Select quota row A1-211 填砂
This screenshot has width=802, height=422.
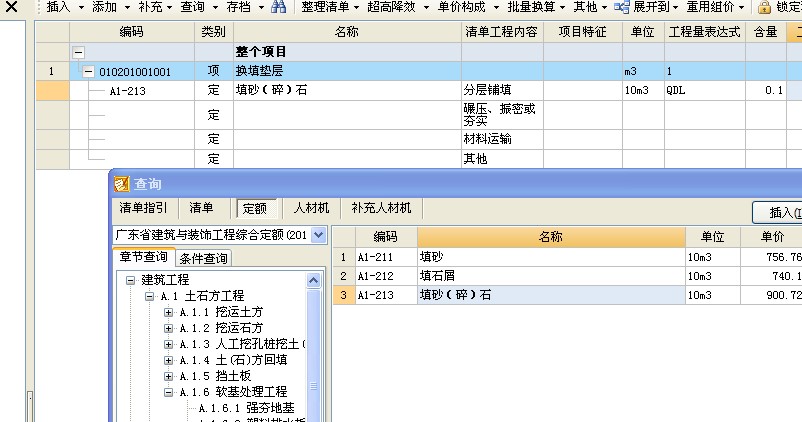click(567, 257)
